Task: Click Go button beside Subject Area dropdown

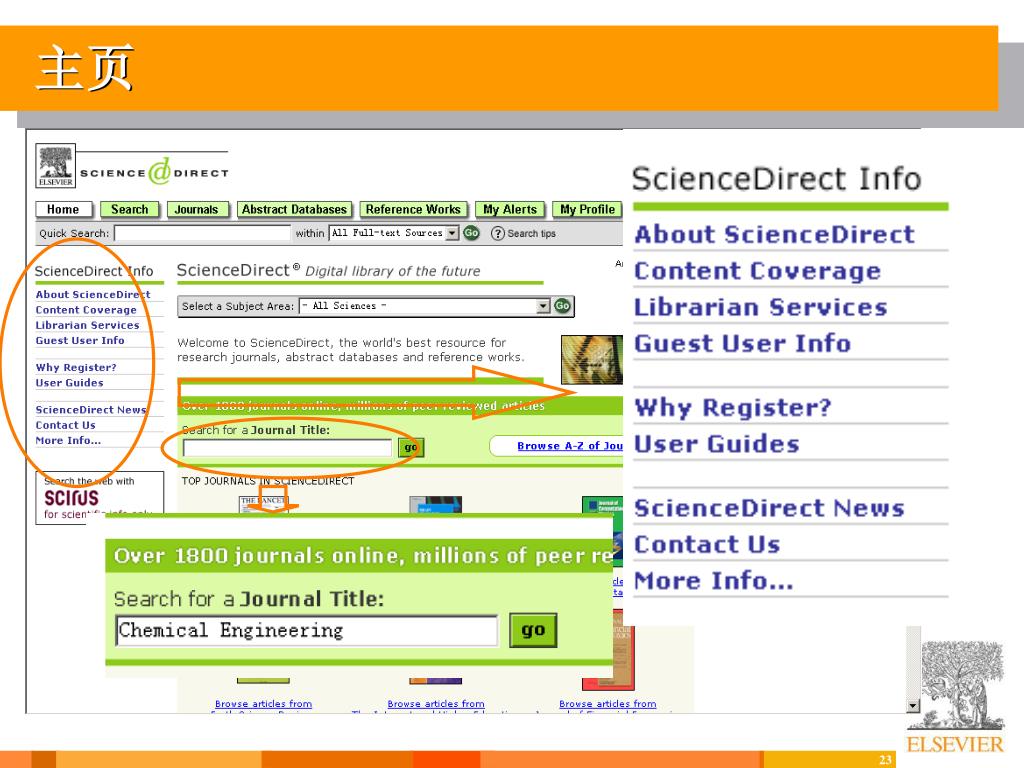Action: coord(562,306)
